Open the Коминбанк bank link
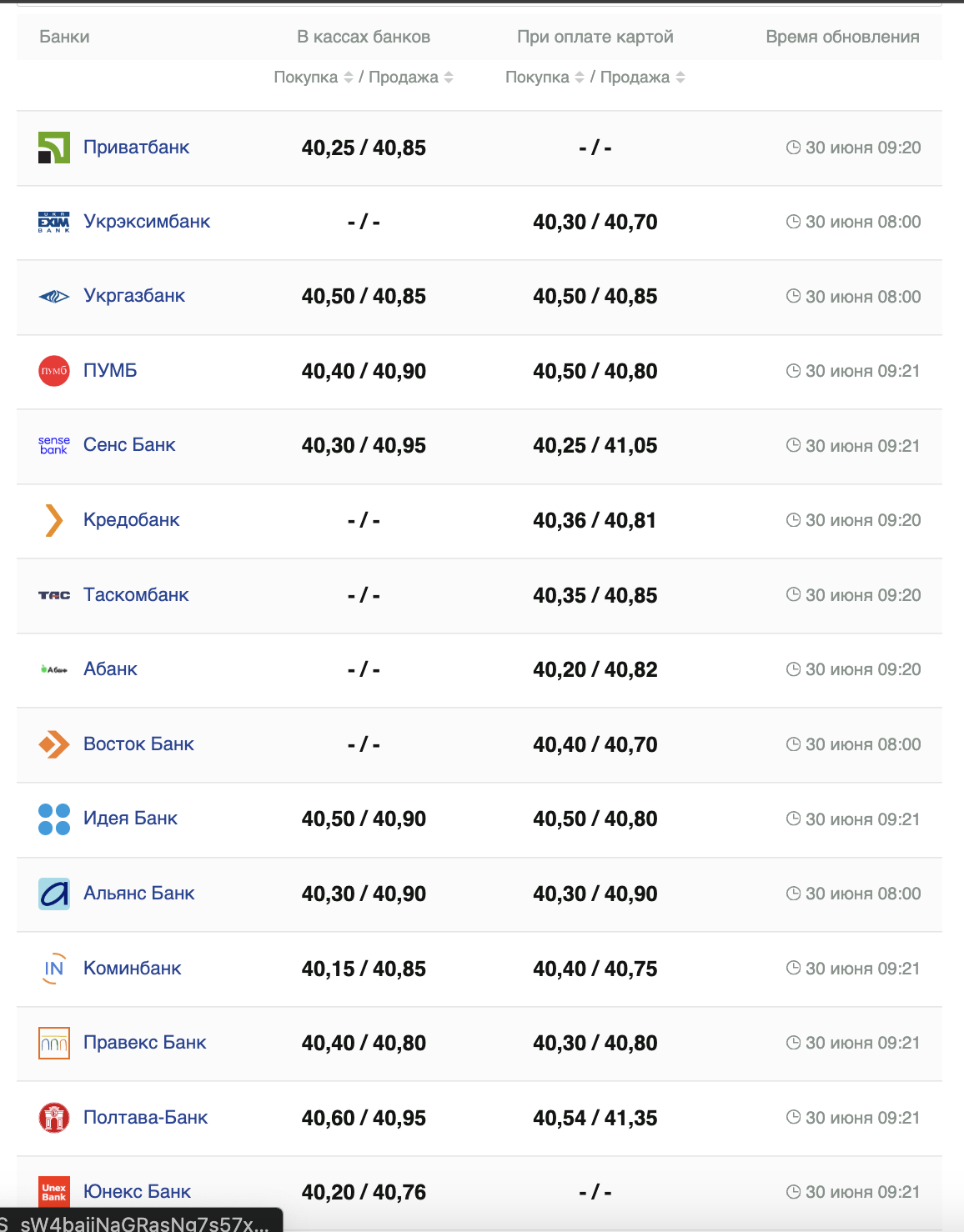 coord(133,969)
